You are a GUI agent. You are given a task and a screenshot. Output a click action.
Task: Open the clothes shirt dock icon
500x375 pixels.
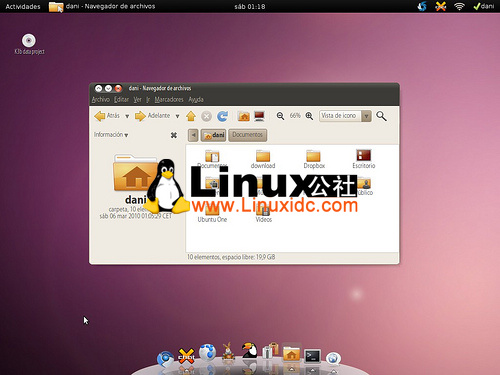(x=271, y=351)
